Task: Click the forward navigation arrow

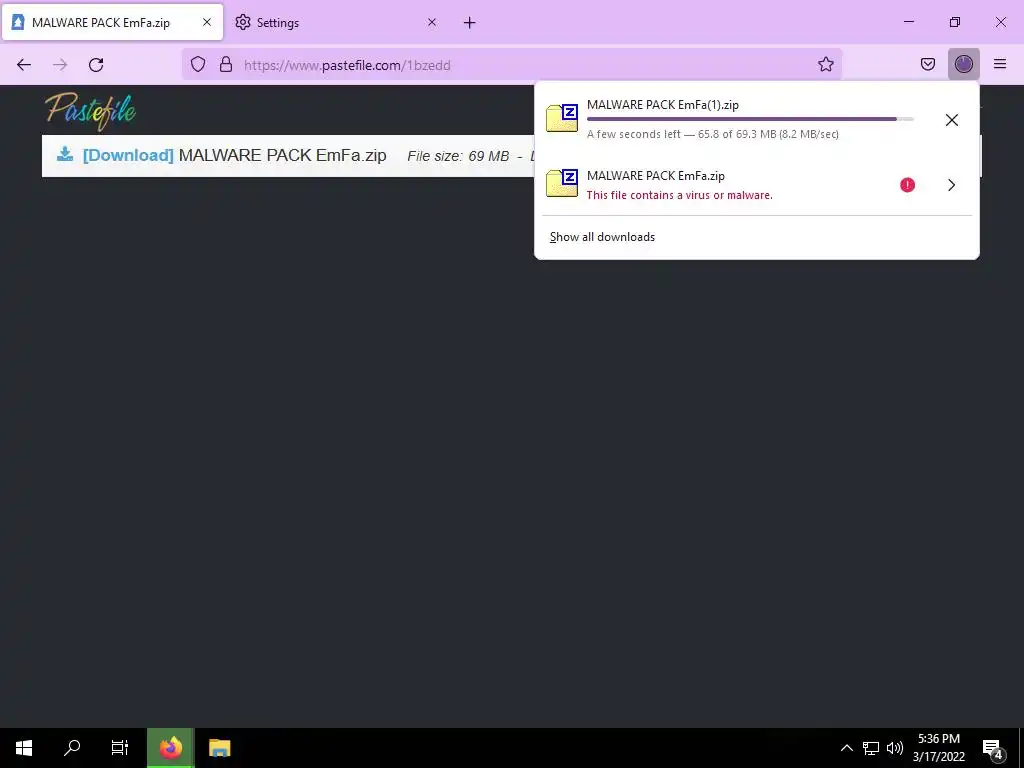Action: pos(60,64)
